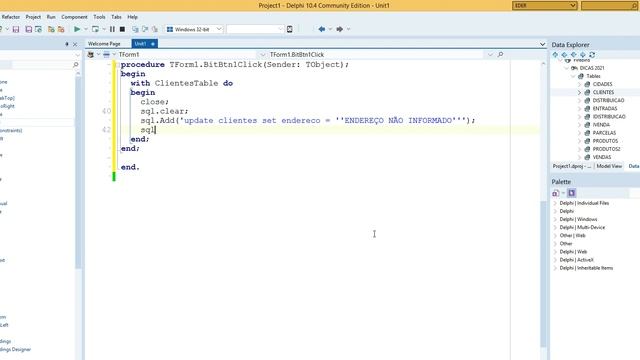Open the editor tabs list chevron
This screenshot has height=360, width=640.
[x=542, y=44]
